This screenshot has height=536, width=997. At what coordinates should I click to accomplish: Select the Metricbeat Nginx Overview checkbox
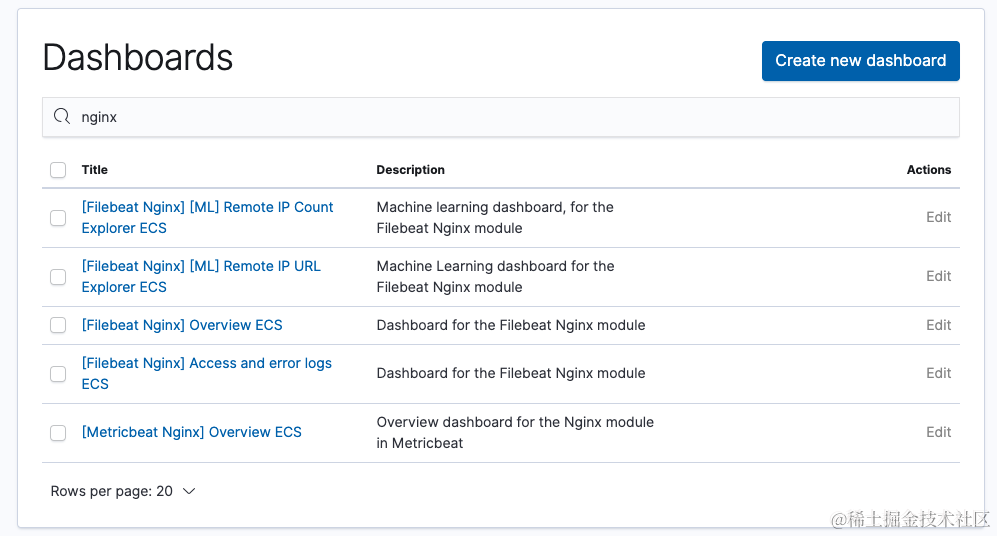pos(58,432)
